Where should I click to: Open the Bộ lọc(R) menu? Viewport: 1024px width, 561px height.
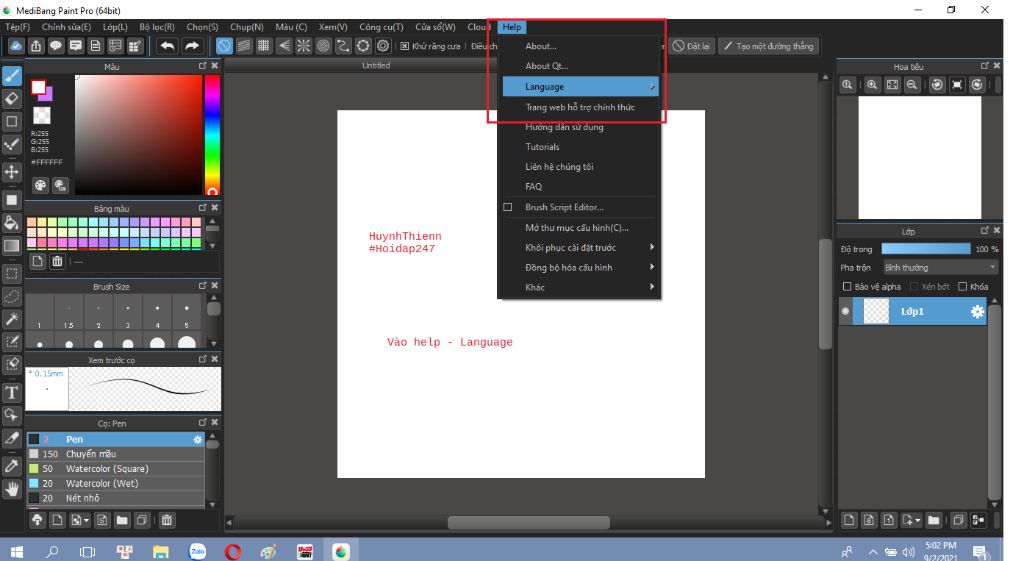(x=157, y=27)
